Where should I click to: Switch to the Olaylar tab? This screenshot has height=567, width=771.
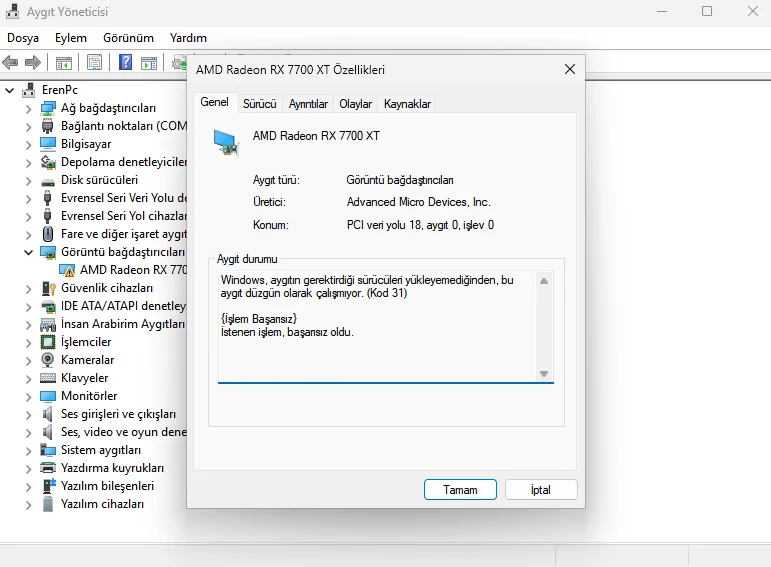(x=355, y=104)
